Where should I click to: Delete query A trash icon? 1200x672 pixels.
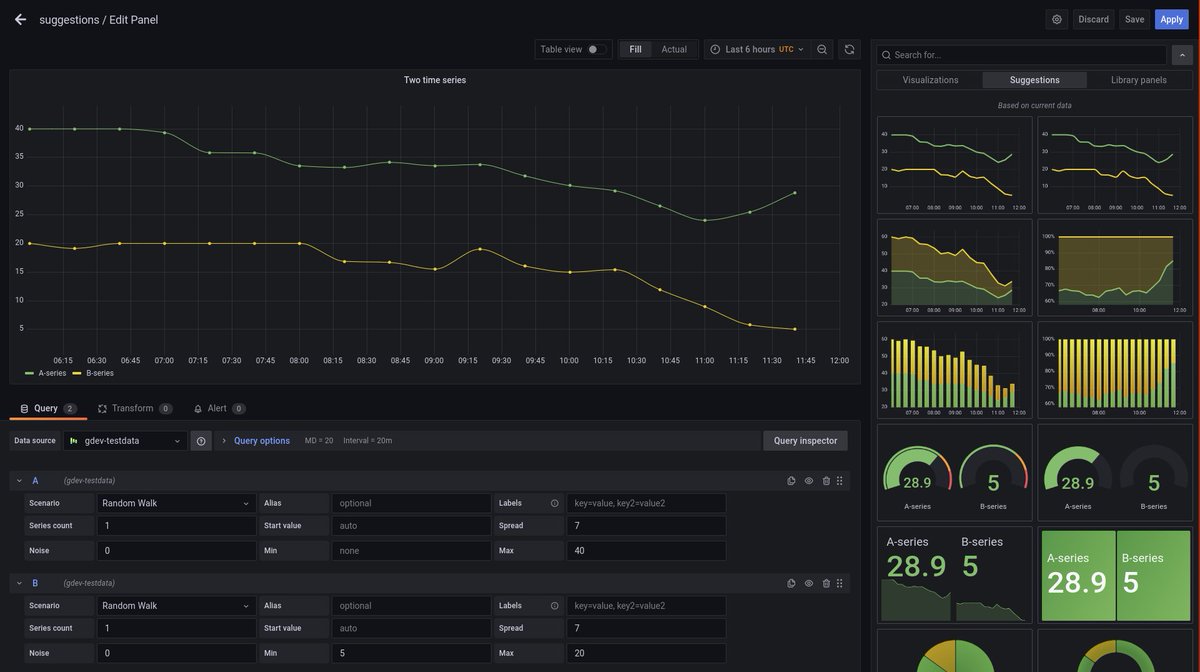(x=826, y=481)
